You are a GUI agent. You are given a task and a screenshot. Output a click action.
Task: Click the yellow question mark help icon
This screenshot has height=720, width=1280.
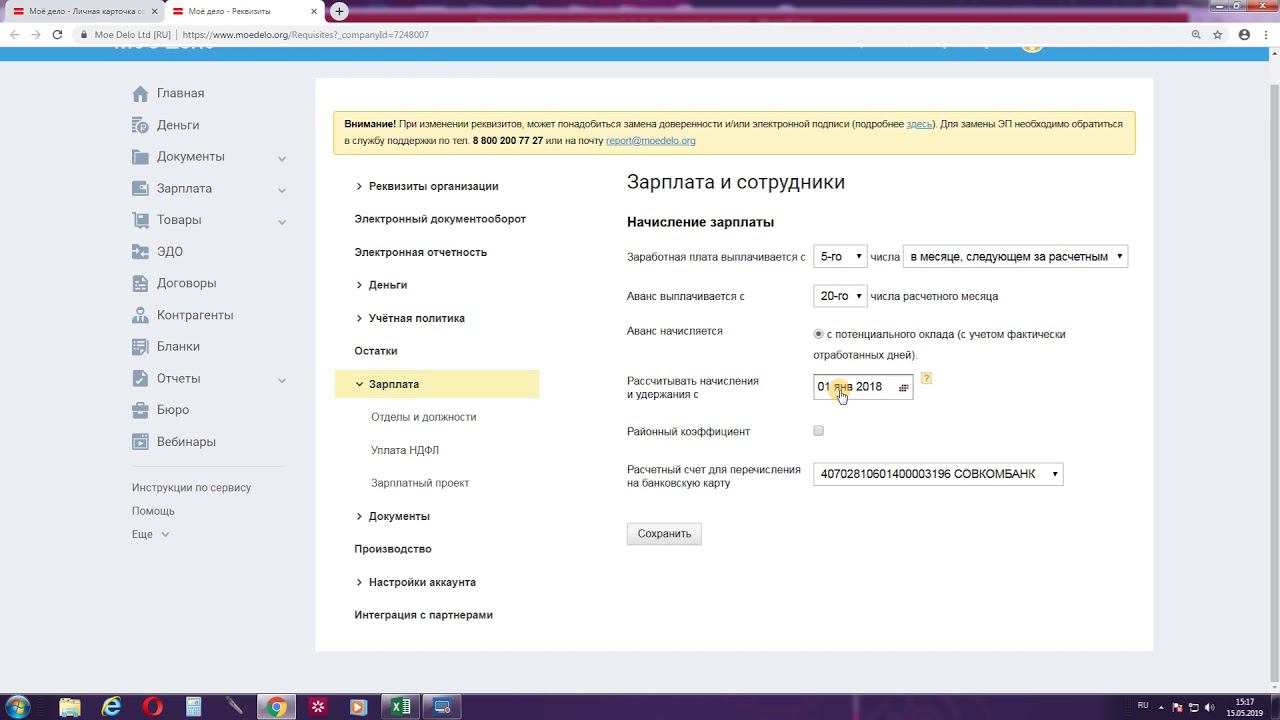pos(926,378)
